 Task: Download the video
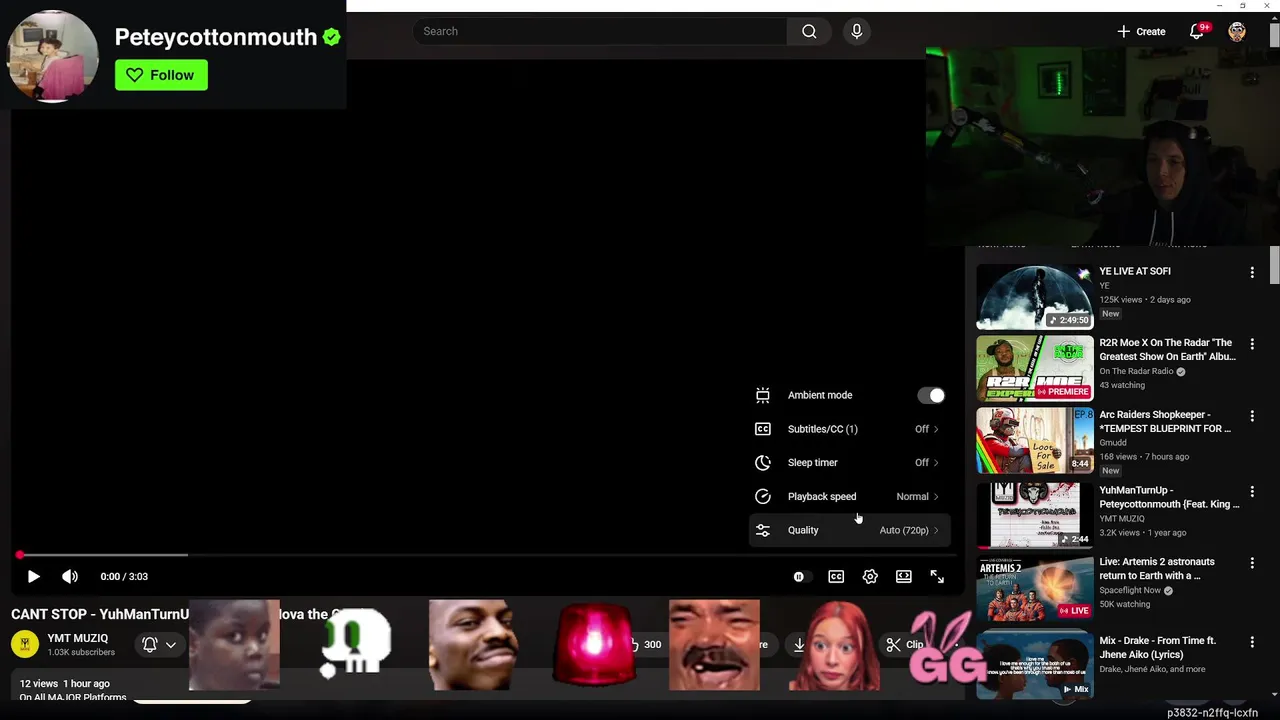coord(799,645)
